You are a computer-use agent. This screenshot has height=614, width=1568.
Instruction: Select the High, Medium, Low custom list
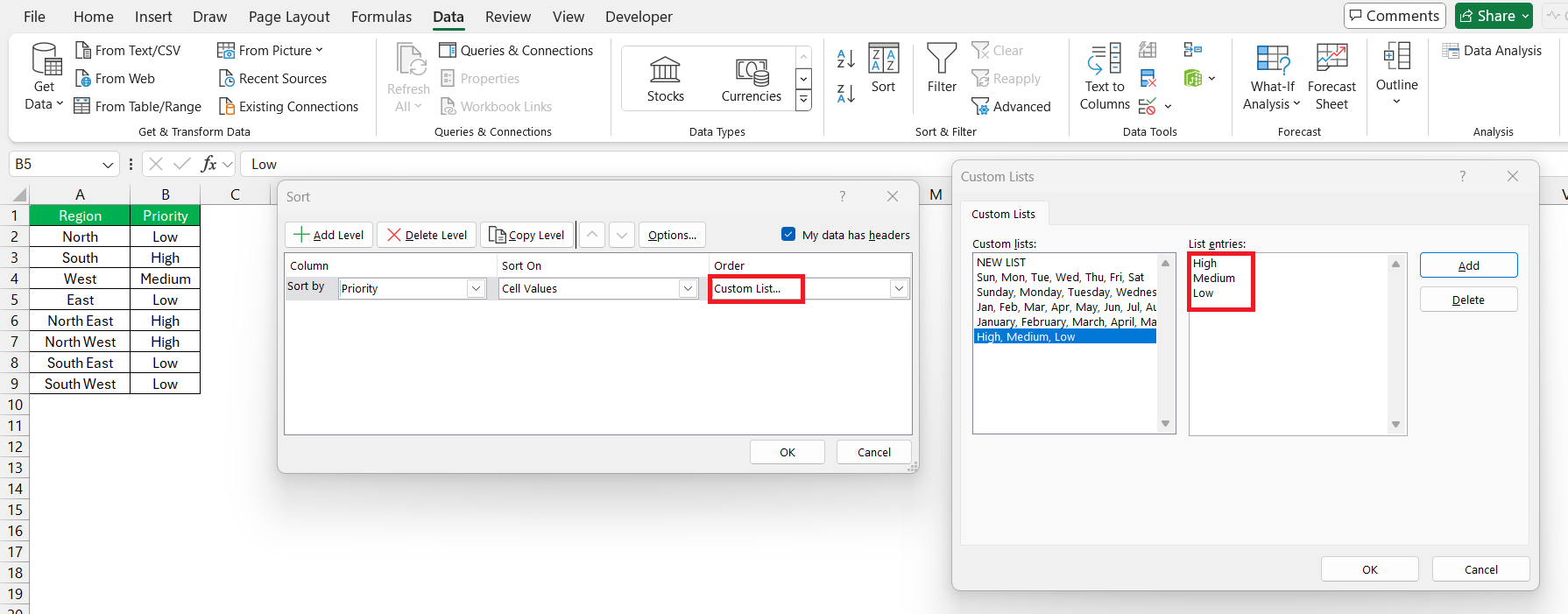click(1065, 337)
